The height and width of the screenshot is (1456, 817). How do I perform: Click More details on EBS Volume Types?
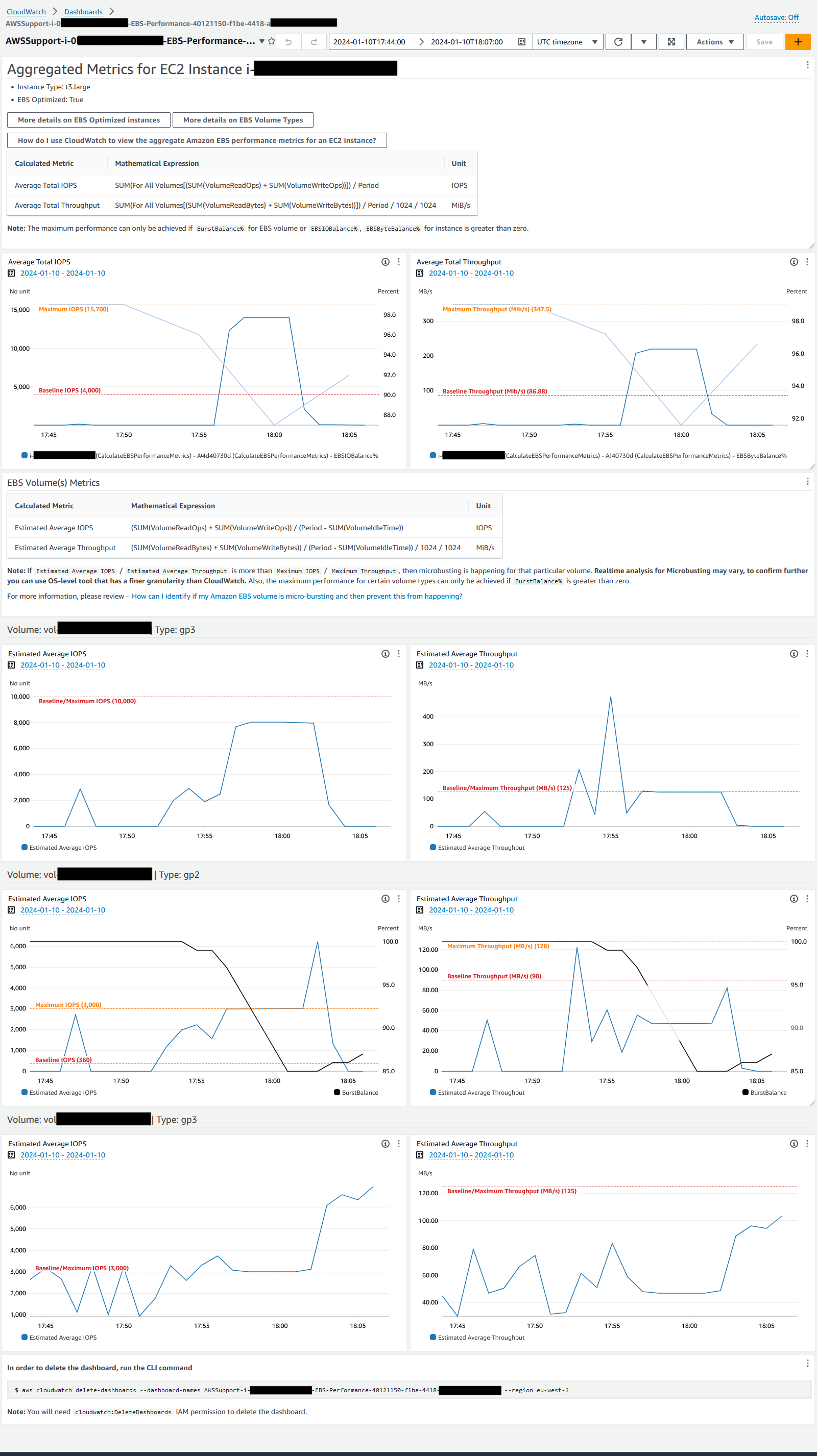pos(244,120)
